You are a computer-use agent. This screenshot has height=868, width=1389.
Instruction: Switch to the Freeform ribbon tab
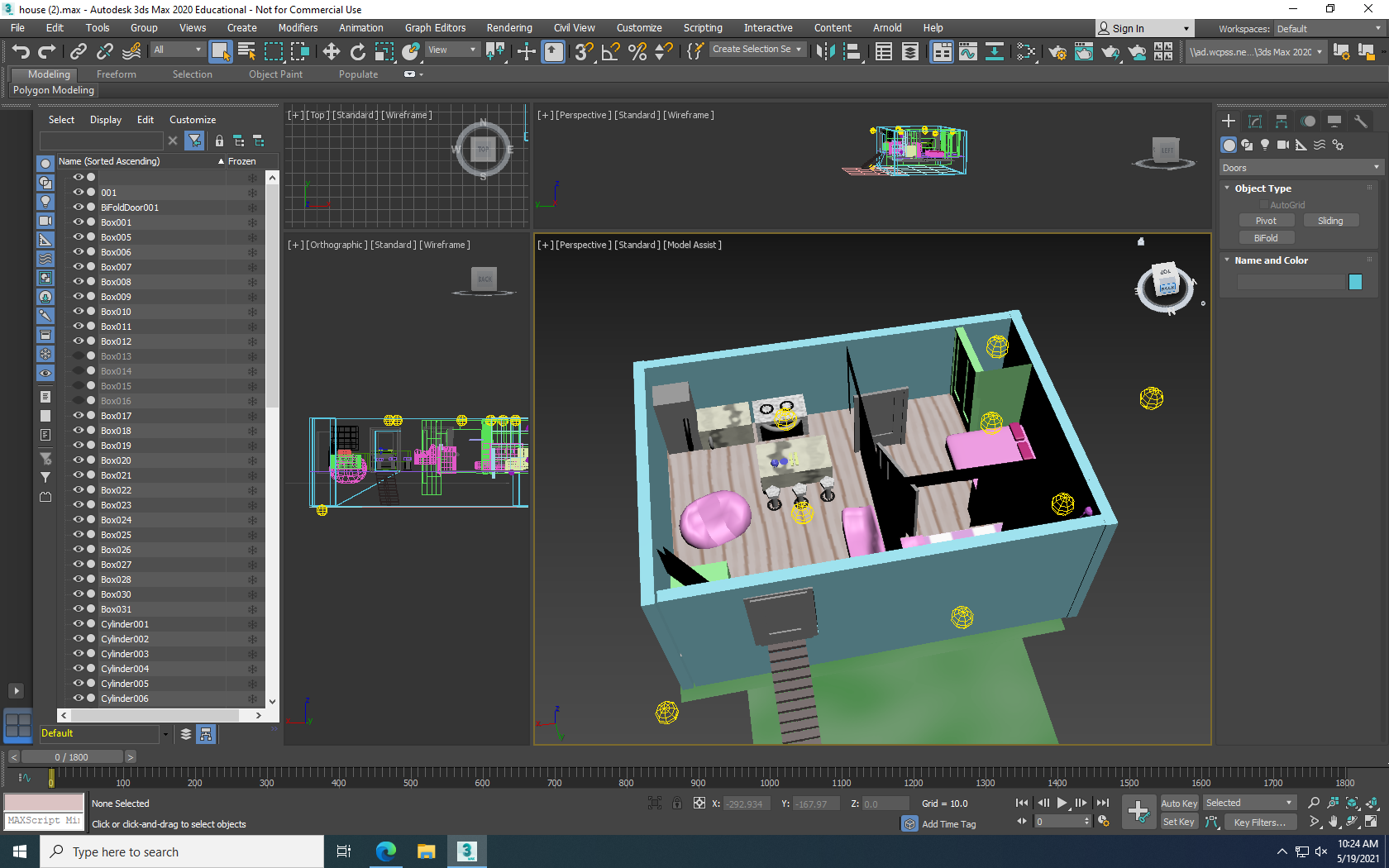(x=116, y=74)
